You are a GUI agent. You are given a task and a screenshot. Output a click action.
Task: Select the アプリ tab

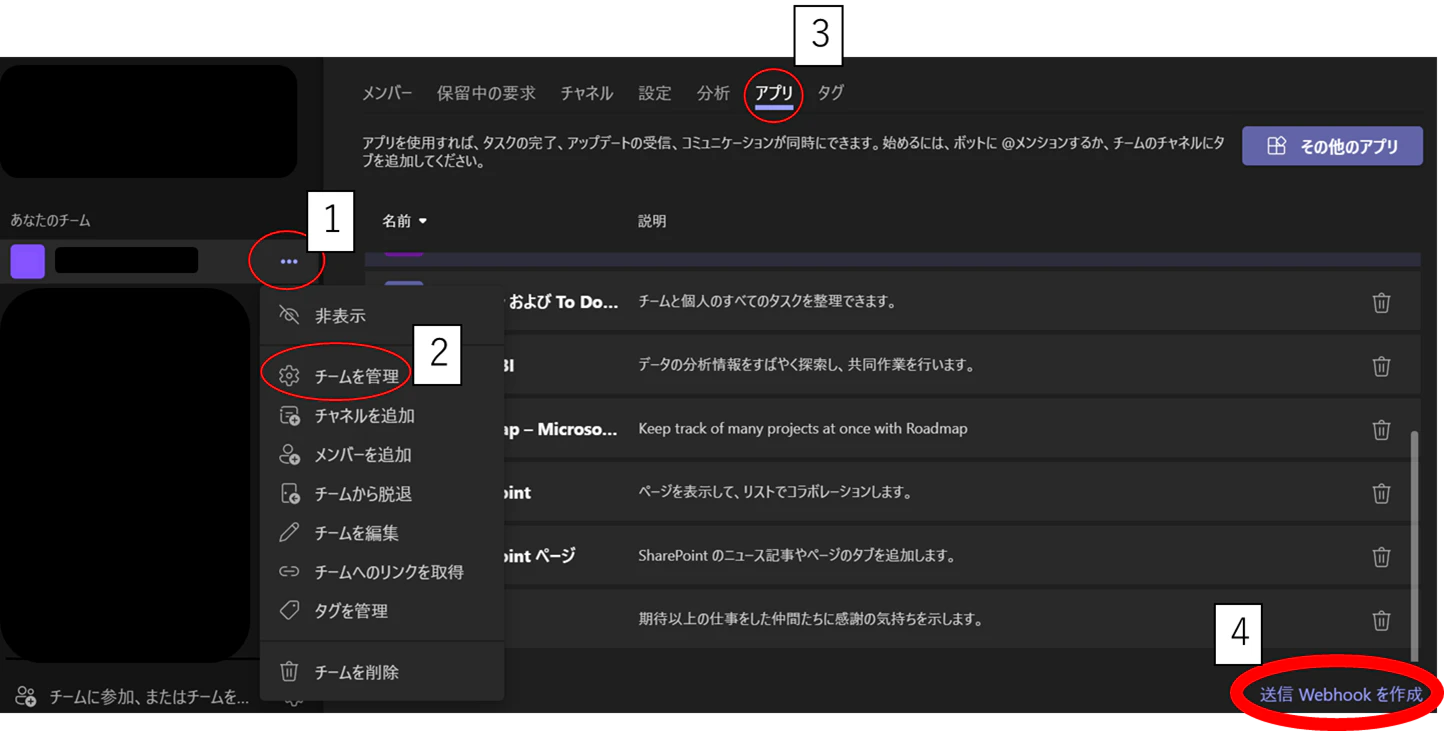coord(774,93)
